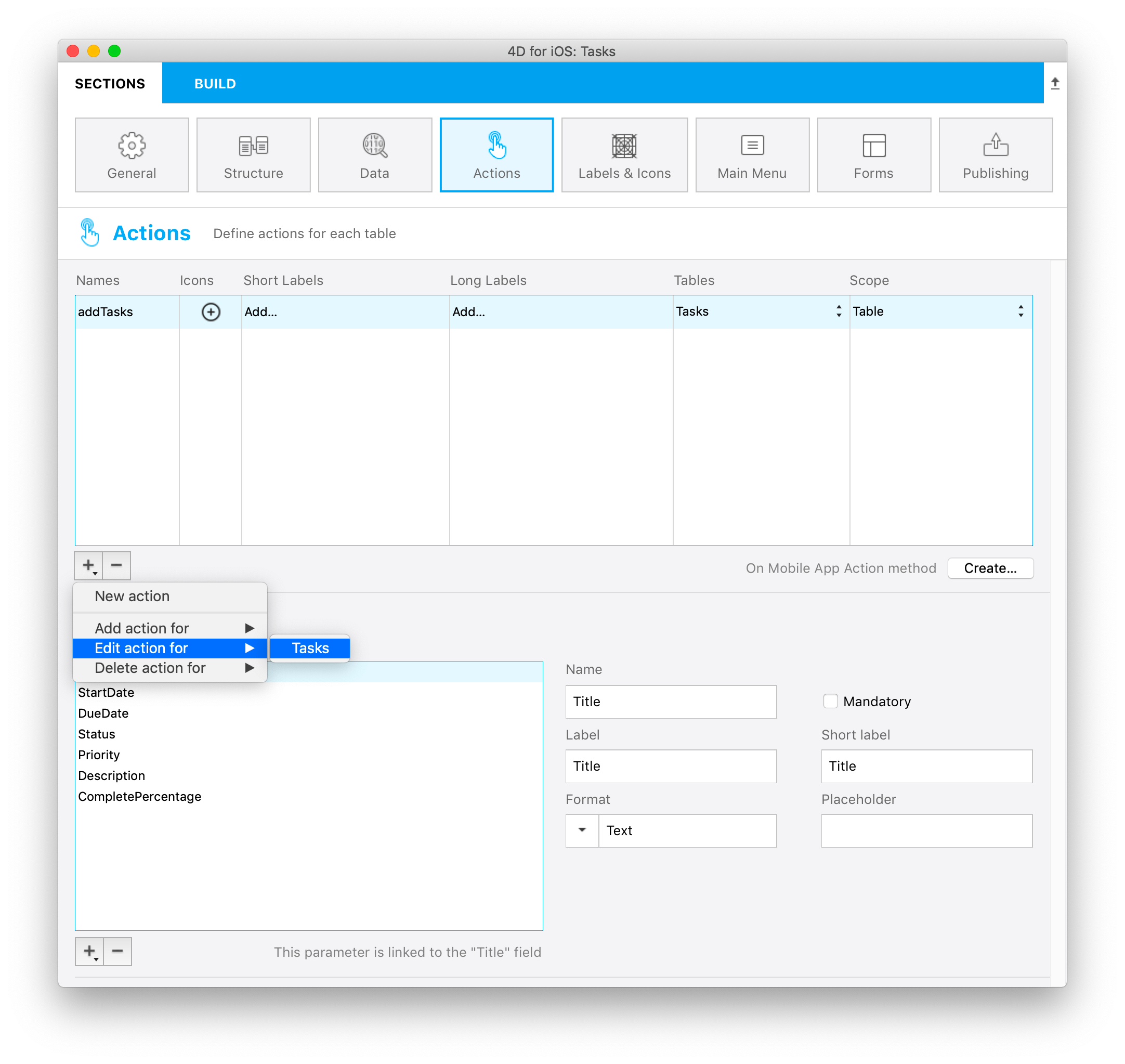Image resolution: width=1125 pixels, height=1064 pixels.
Task: Click the remove action minus button
Action: click(x=117, y=565)
